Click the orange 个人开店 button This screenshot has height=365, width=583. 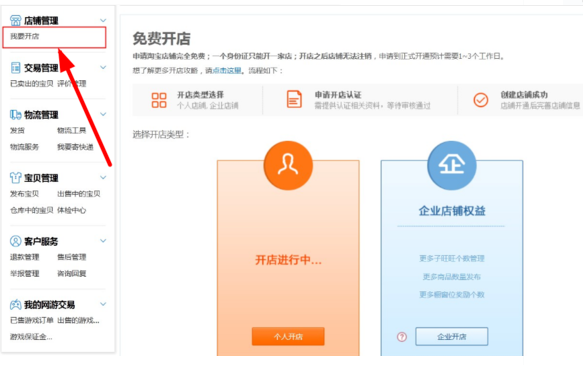288,336
